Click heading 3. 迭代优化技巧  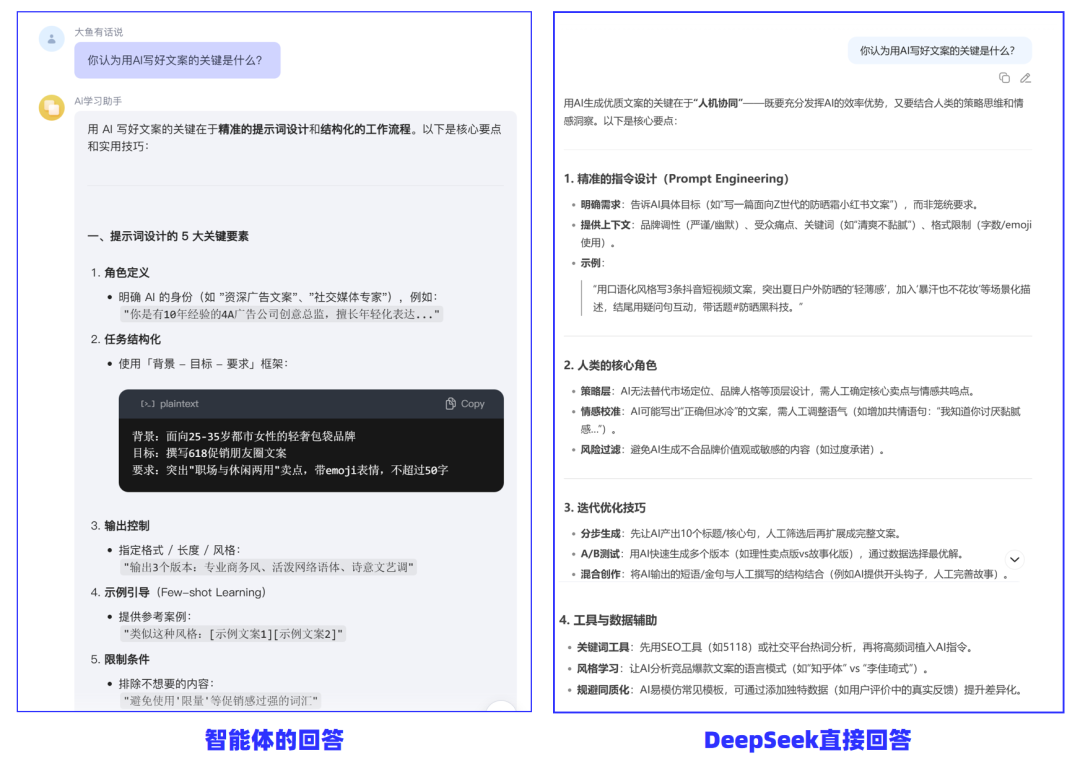605,508
